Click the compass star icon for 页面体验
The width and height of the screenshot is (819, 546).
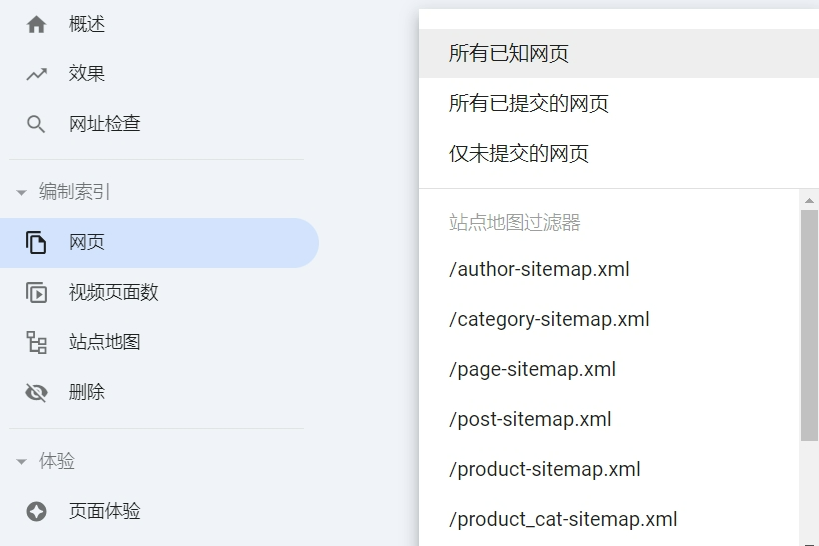point(37,512)
